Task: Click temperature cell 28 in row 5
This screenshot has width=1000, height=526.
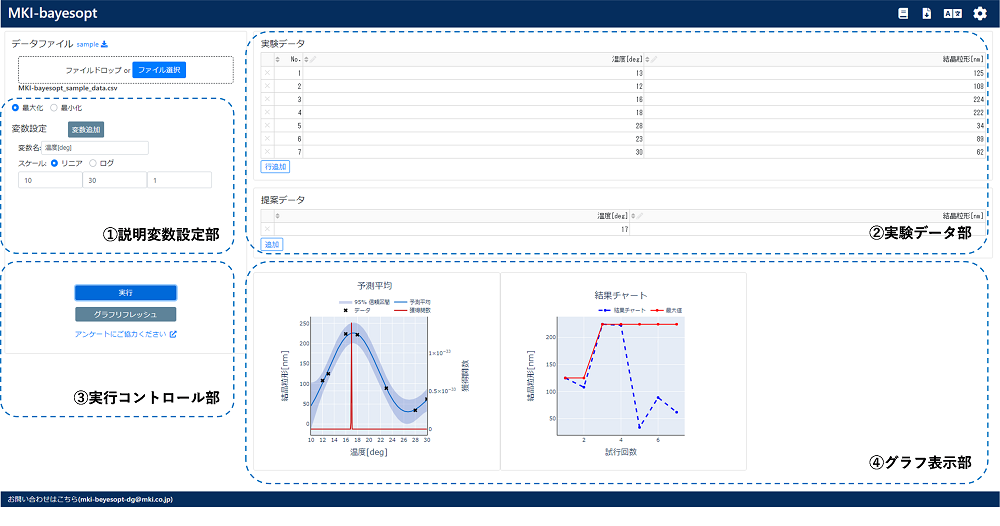Action: point(473,126)
